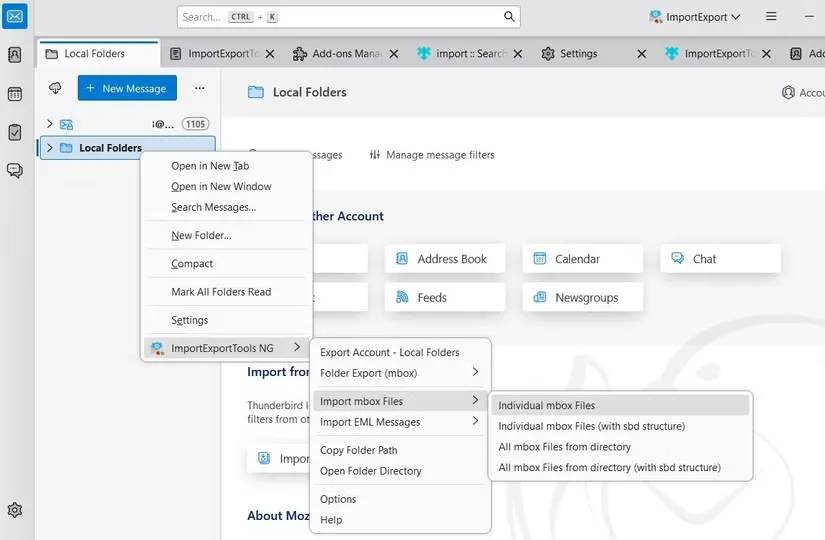Click the Account Settings icon at top right
825x540 pixels.
coord(788,93)
